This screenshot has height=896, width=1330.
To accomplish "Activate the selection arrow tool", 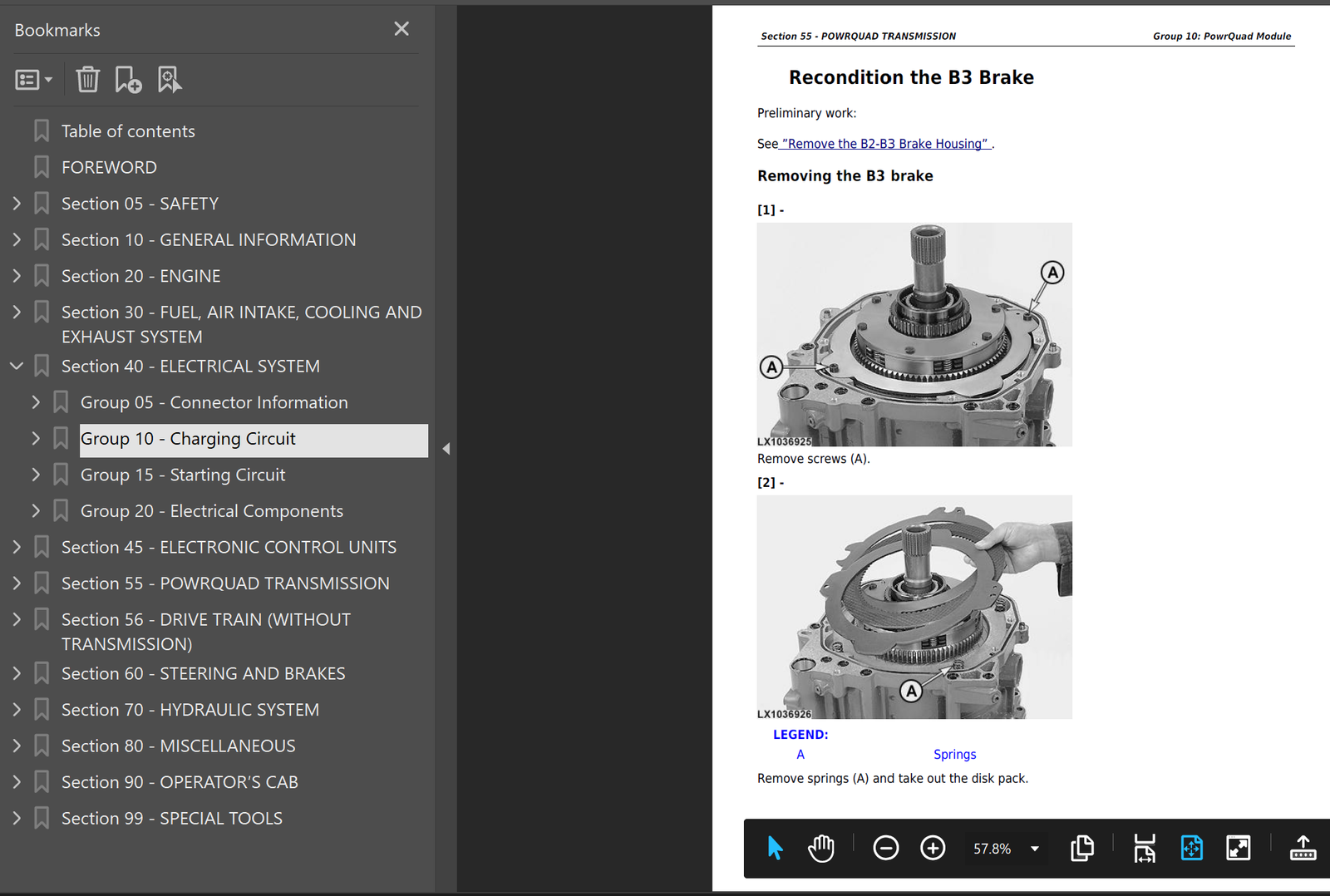I will 775,848.
